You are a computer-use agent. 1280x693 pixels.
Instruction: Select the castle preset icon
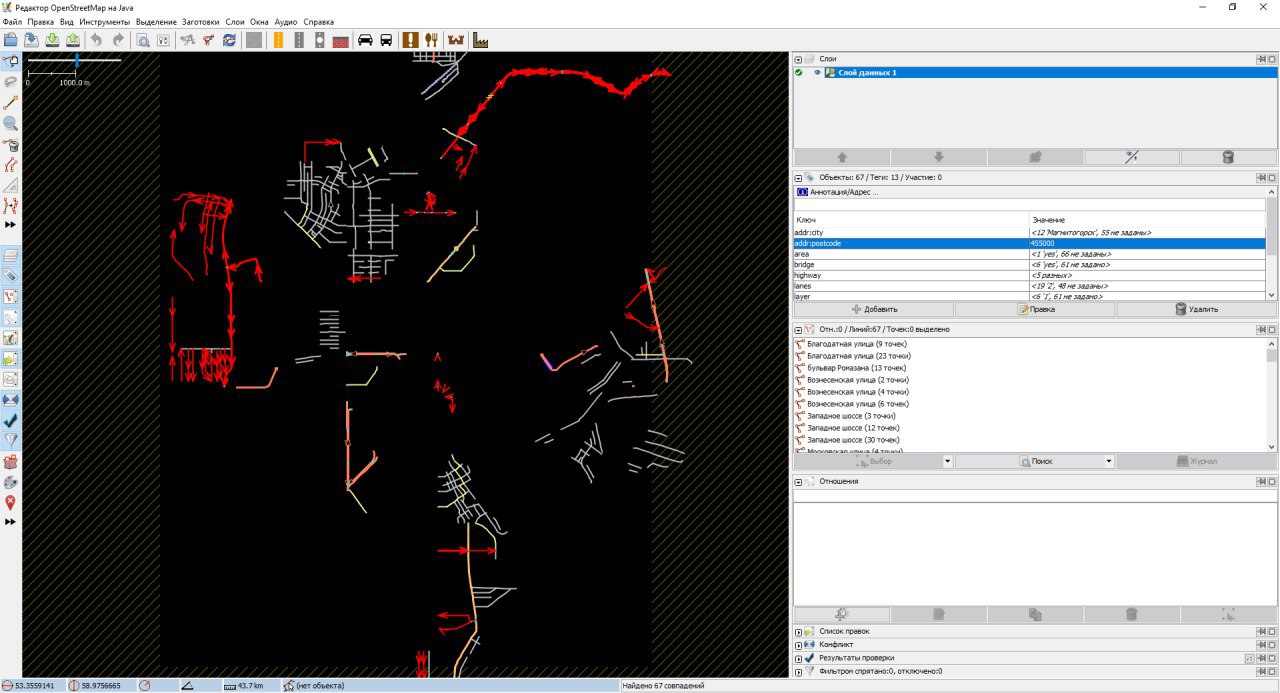point(457,40)
